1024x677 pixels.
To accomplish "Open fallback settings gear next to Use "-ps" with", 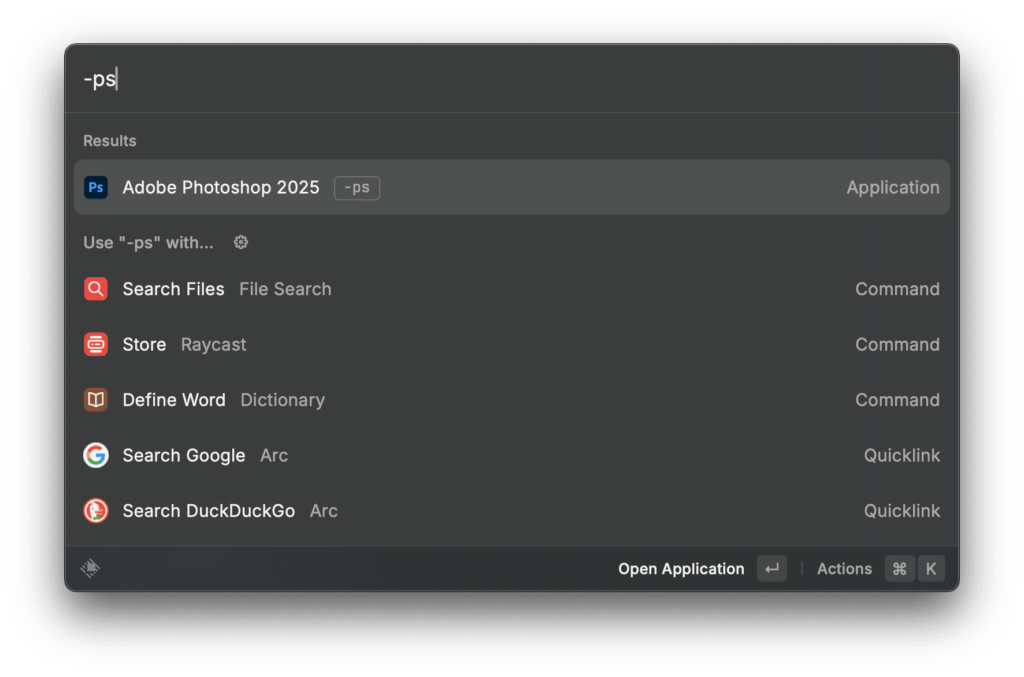I will coord(241,242).
